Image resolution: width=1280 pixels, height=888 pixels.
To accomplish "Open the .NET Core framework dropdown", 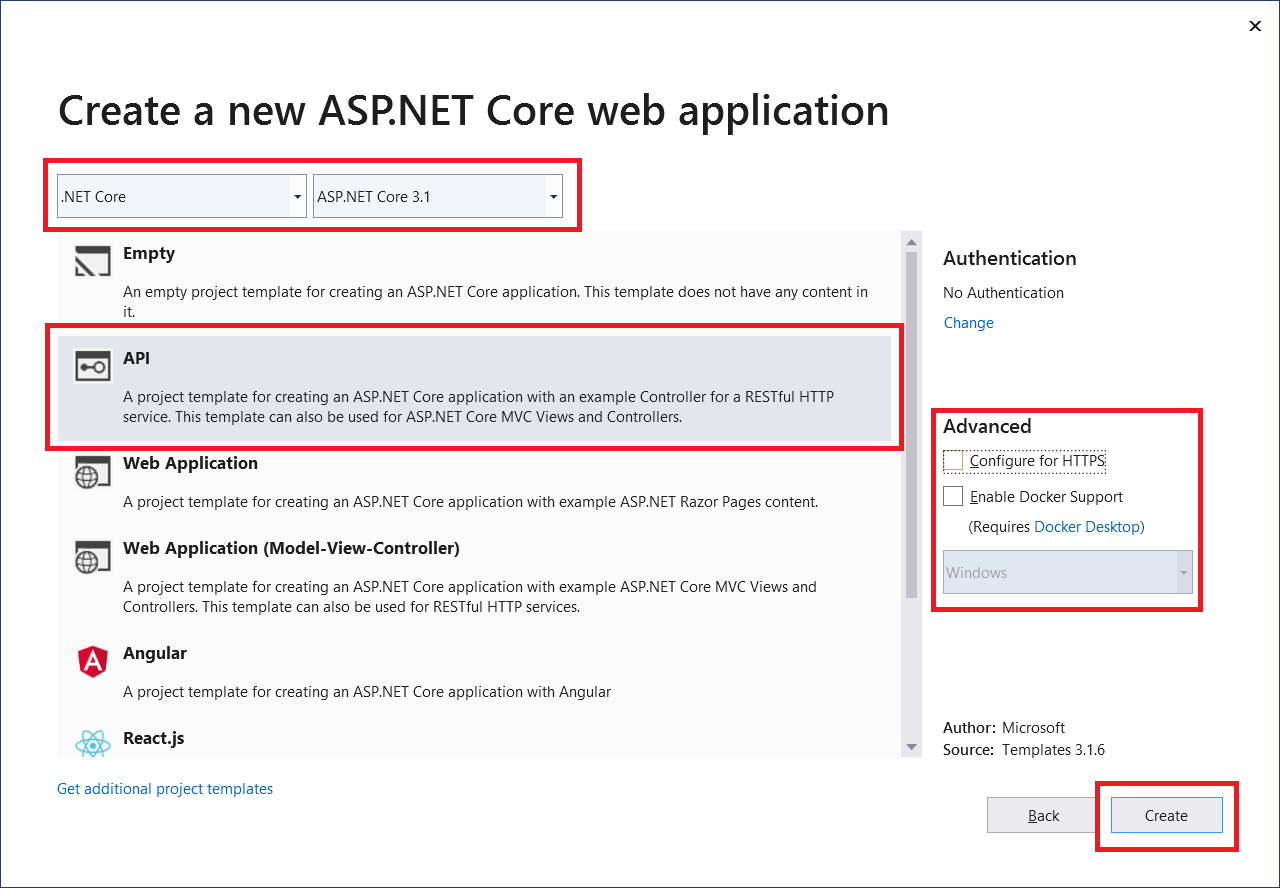I will point(181,196).
